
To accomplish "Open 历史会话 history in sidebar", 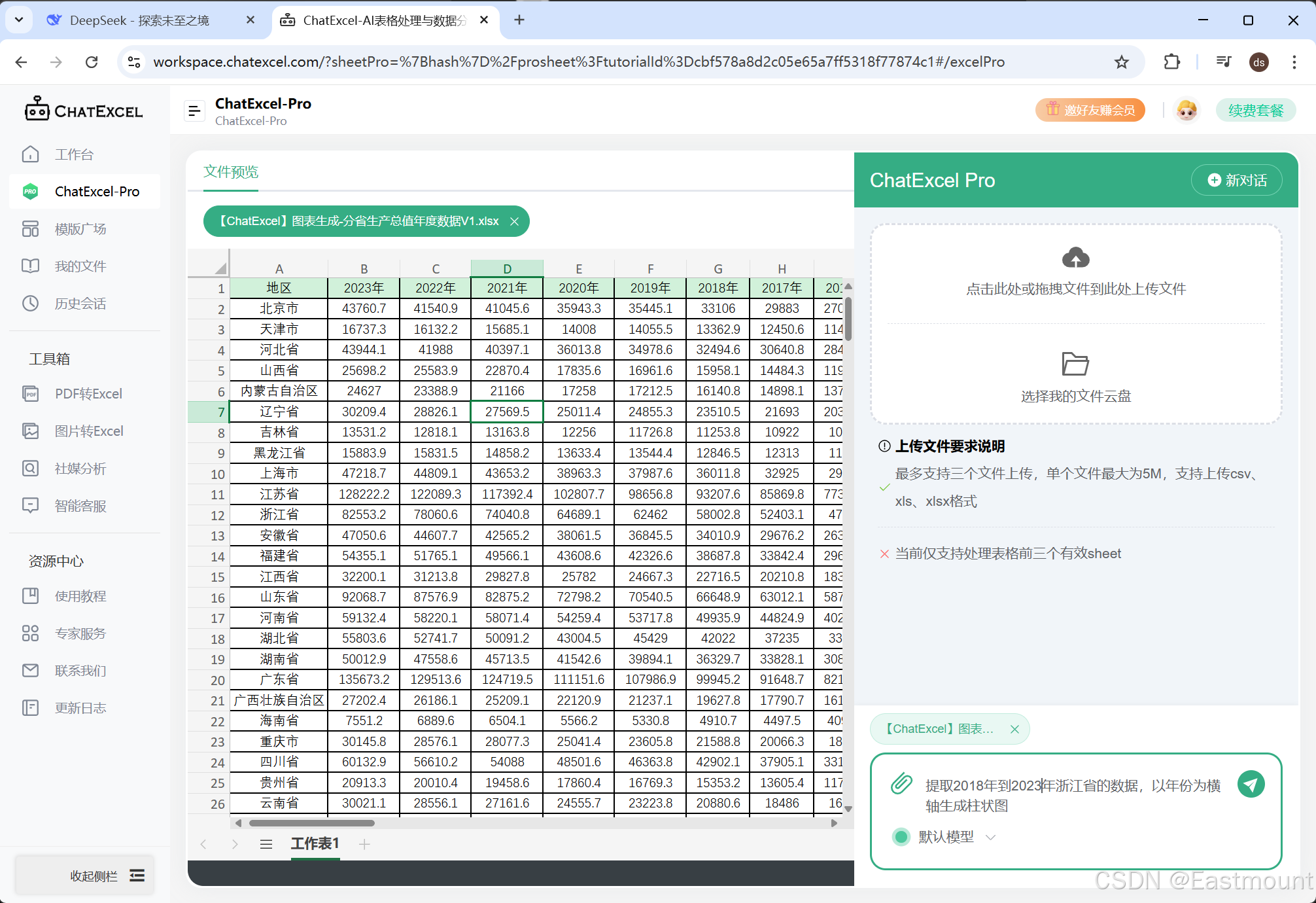I will click(x=80, y=304).
